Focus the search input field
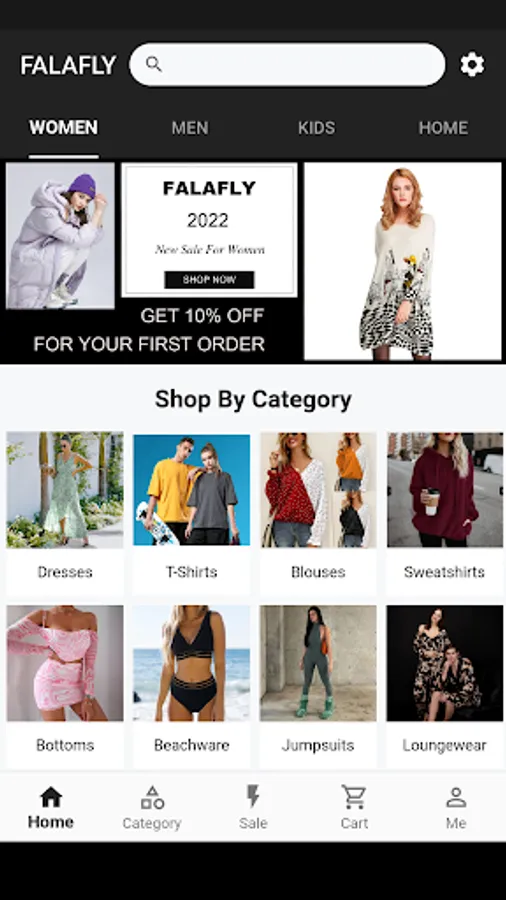The height and width of the screenshot is (900, 506). 287,64
